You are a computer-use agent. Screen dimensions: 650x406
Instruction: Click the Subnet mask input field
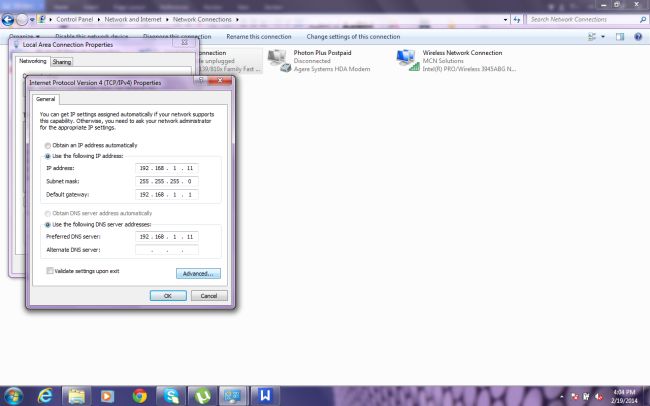[x=167, y=181]
